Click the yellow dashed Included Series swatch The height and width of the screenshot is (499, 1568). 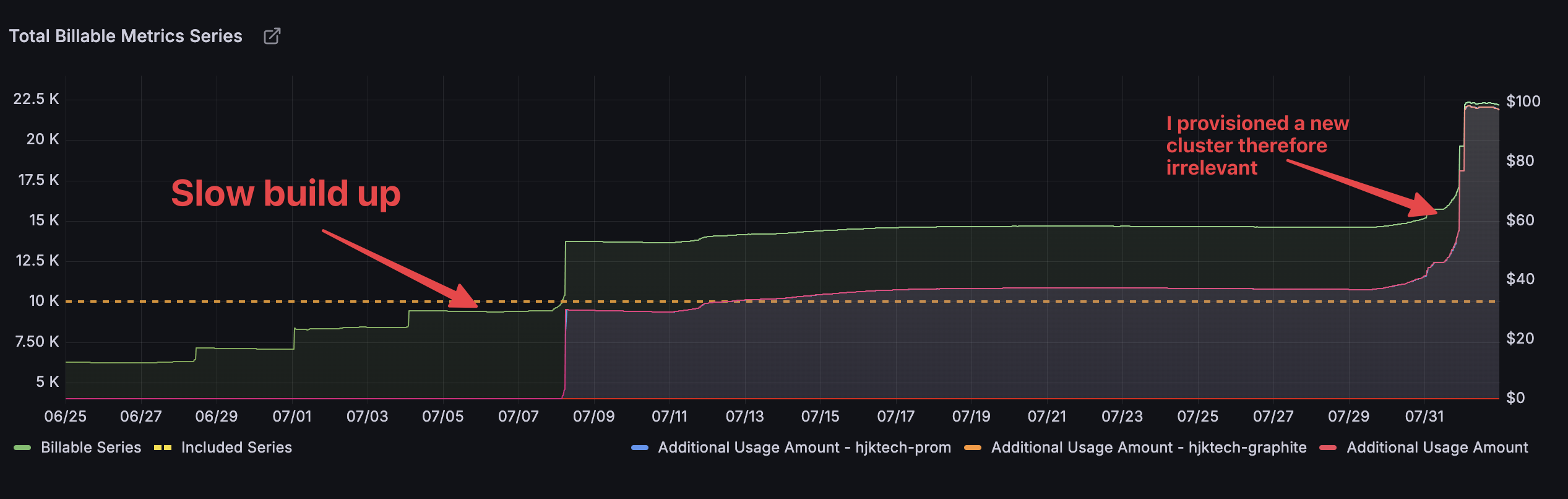tap(163, 448)
